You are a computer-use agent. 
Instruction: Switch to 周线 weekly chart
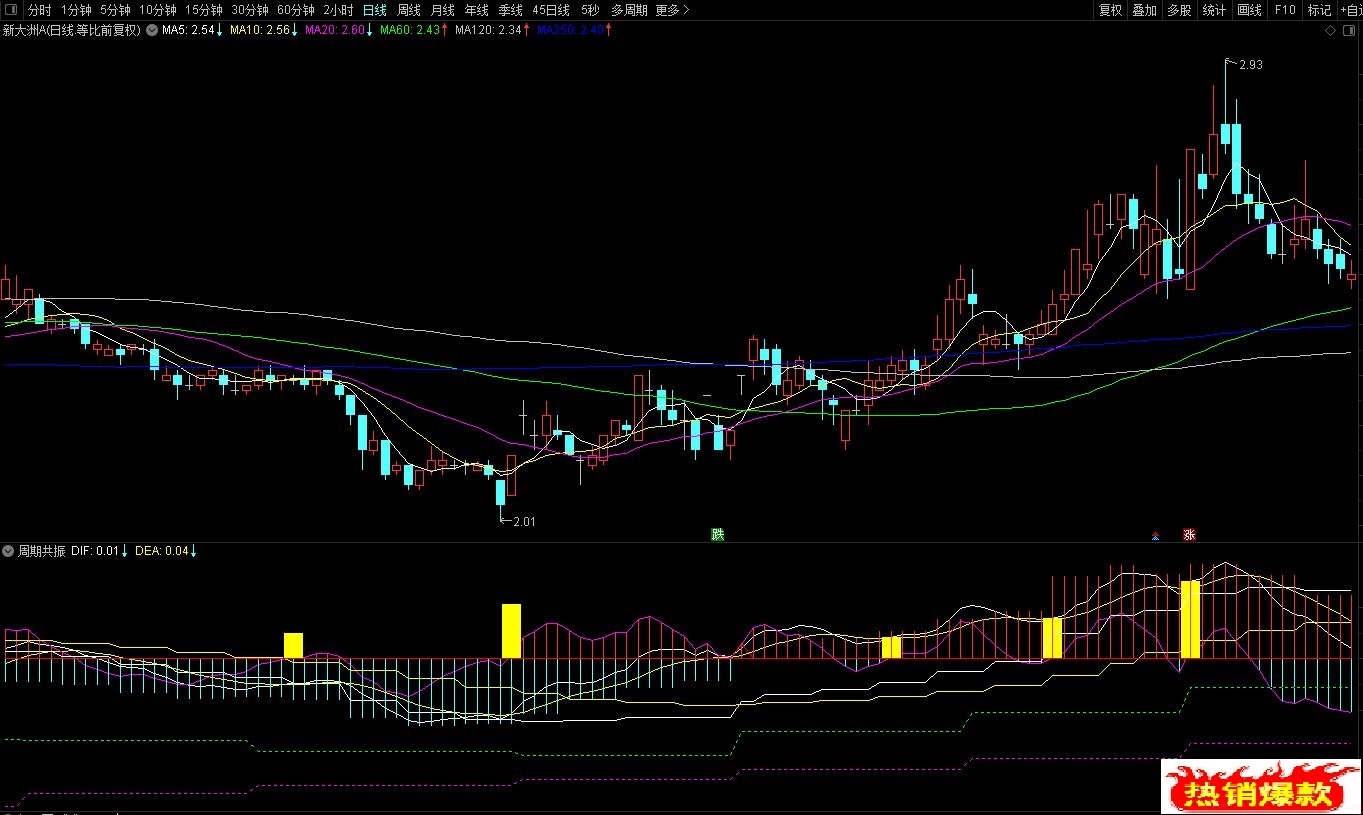point(409,10)
